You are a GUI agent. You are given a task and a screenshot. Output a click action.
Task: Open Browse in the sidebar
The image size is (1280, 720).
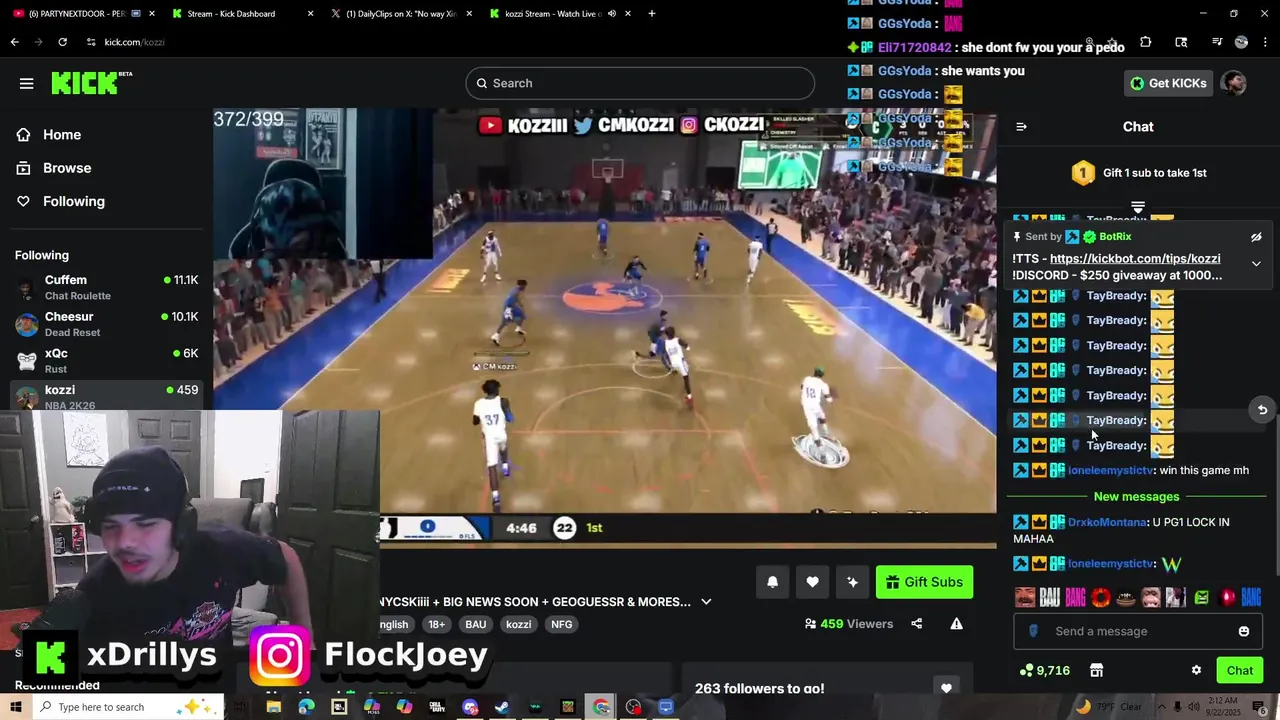coord(66,168)
